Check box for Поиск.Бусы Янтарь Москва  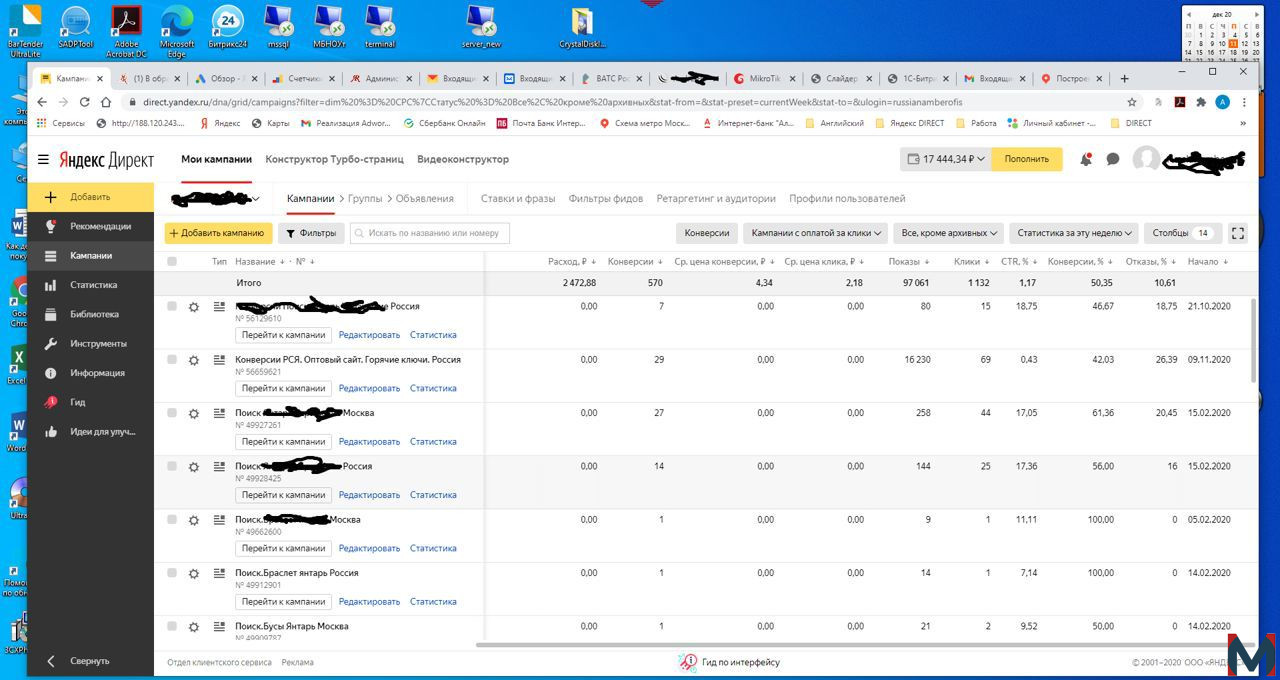[171, 626]
